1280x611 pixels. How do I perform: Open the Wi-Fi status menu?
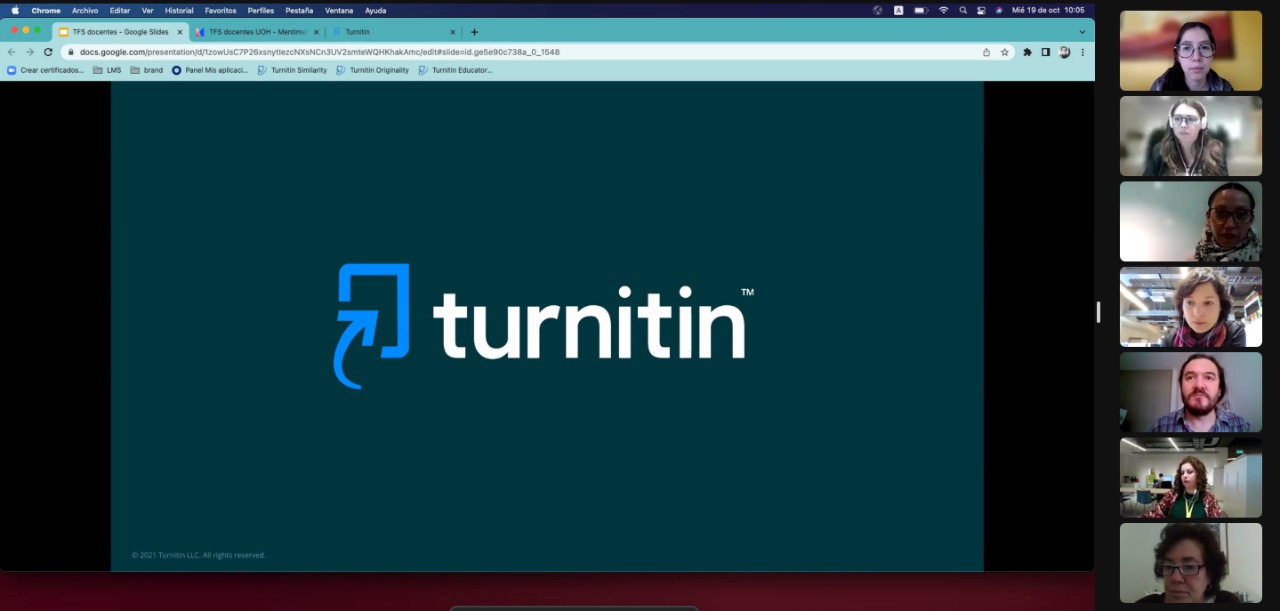943,10
